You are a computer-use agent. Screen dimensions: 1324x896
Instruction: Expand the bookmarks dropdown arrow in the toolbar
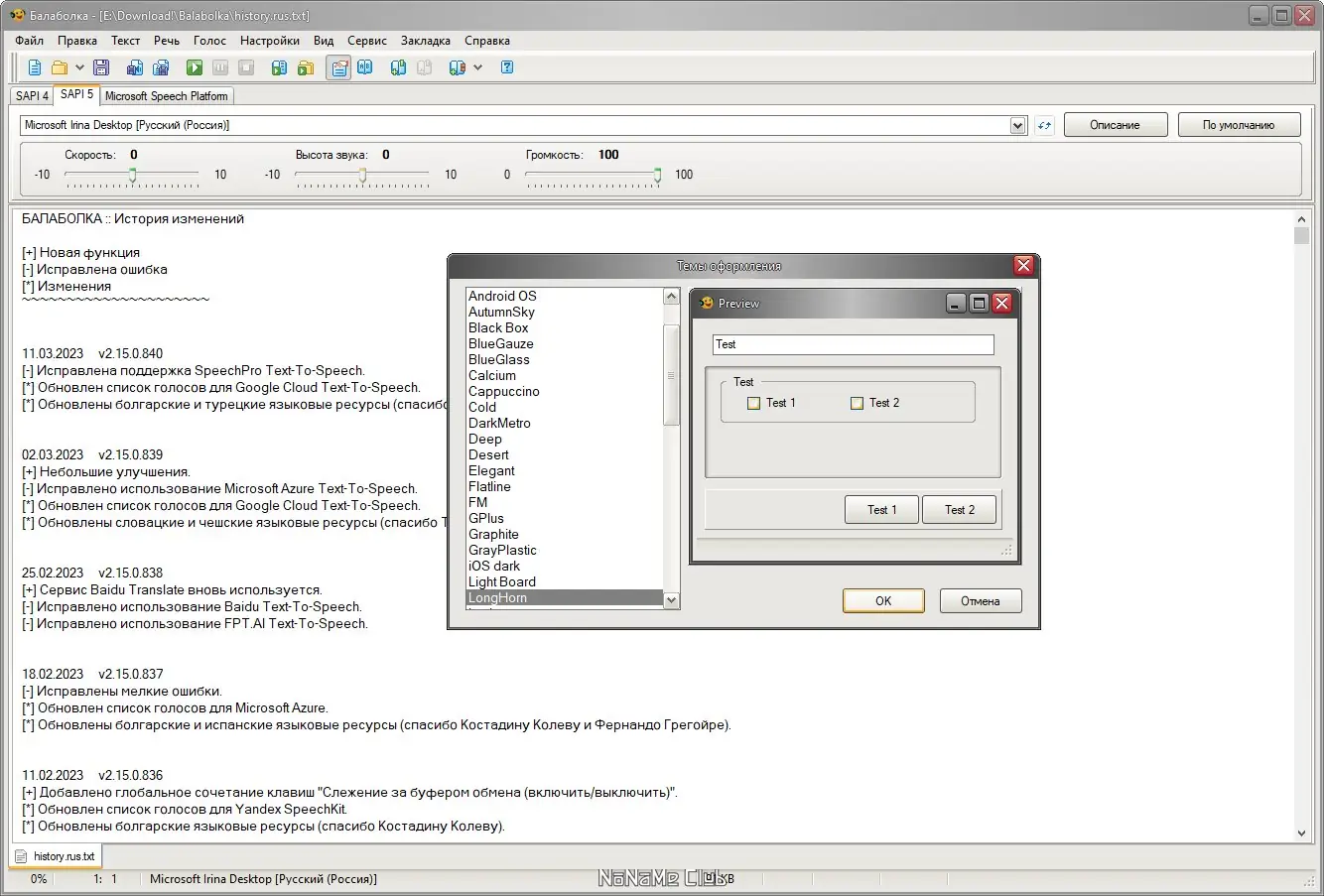pyautogui.click(x=478, y=67)
